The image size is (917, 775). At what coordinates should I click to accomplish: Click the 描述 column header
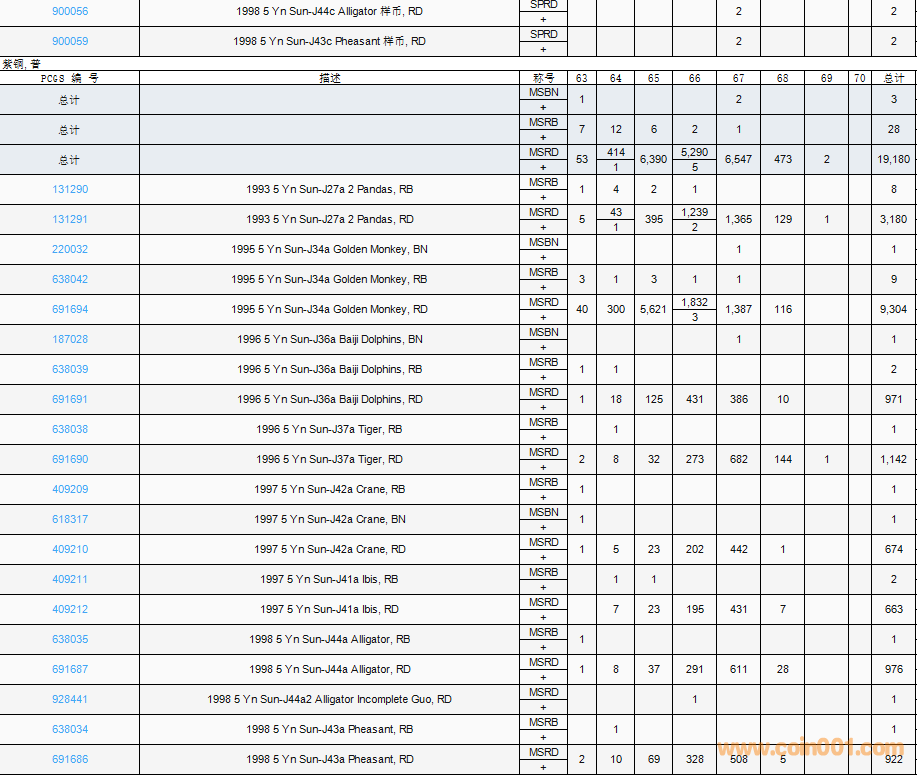click(x=329, y=78)
